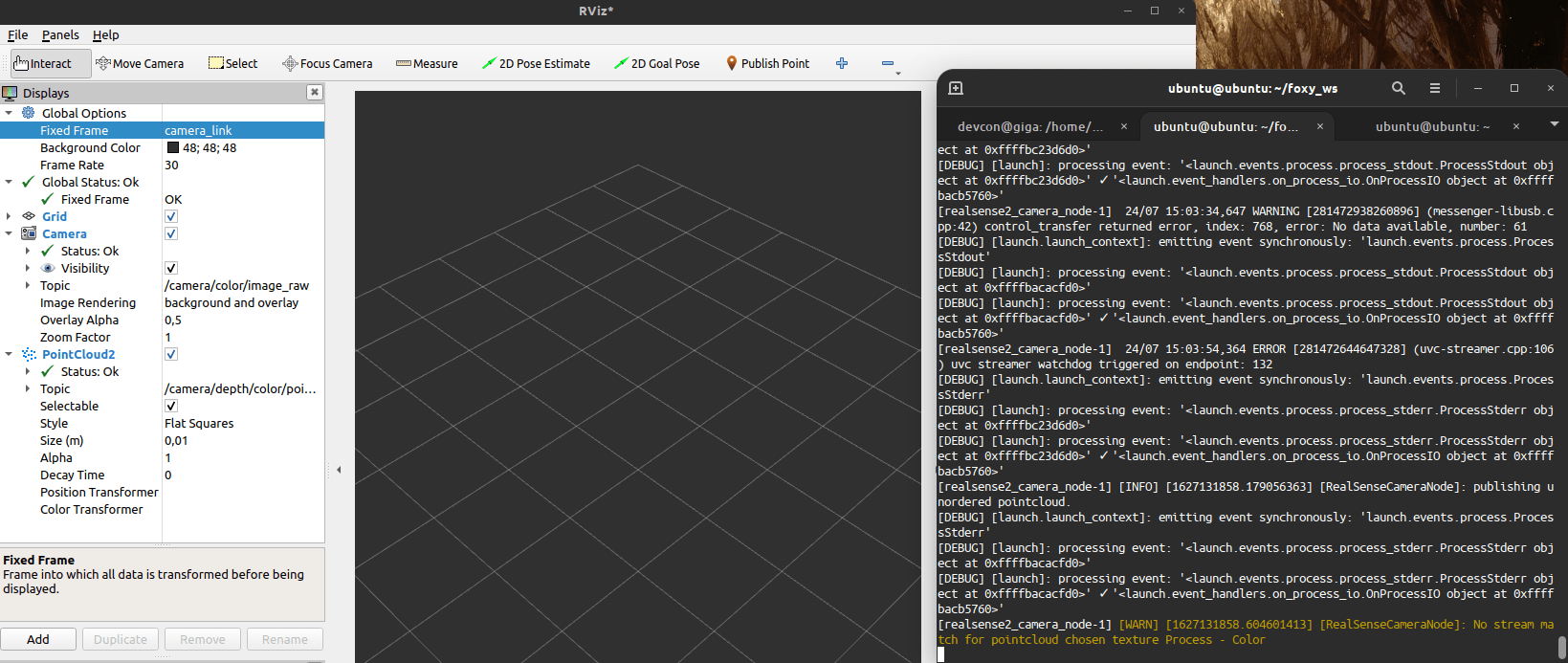Open the Help menu
This screenshot has height=663, width=1568.
click(x=105, y=34)
